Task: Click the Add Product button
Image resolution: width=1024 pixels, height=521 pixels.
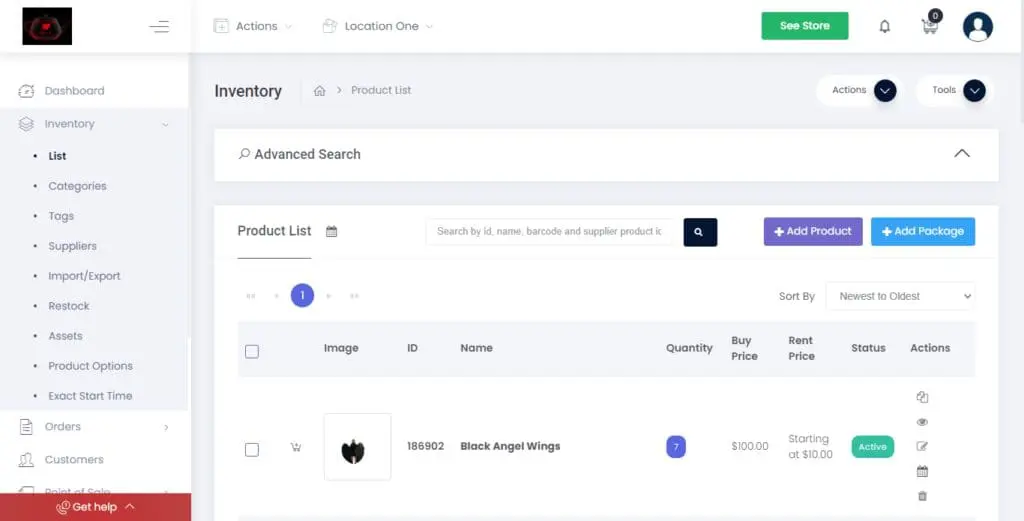Action: tap(813, 232)
